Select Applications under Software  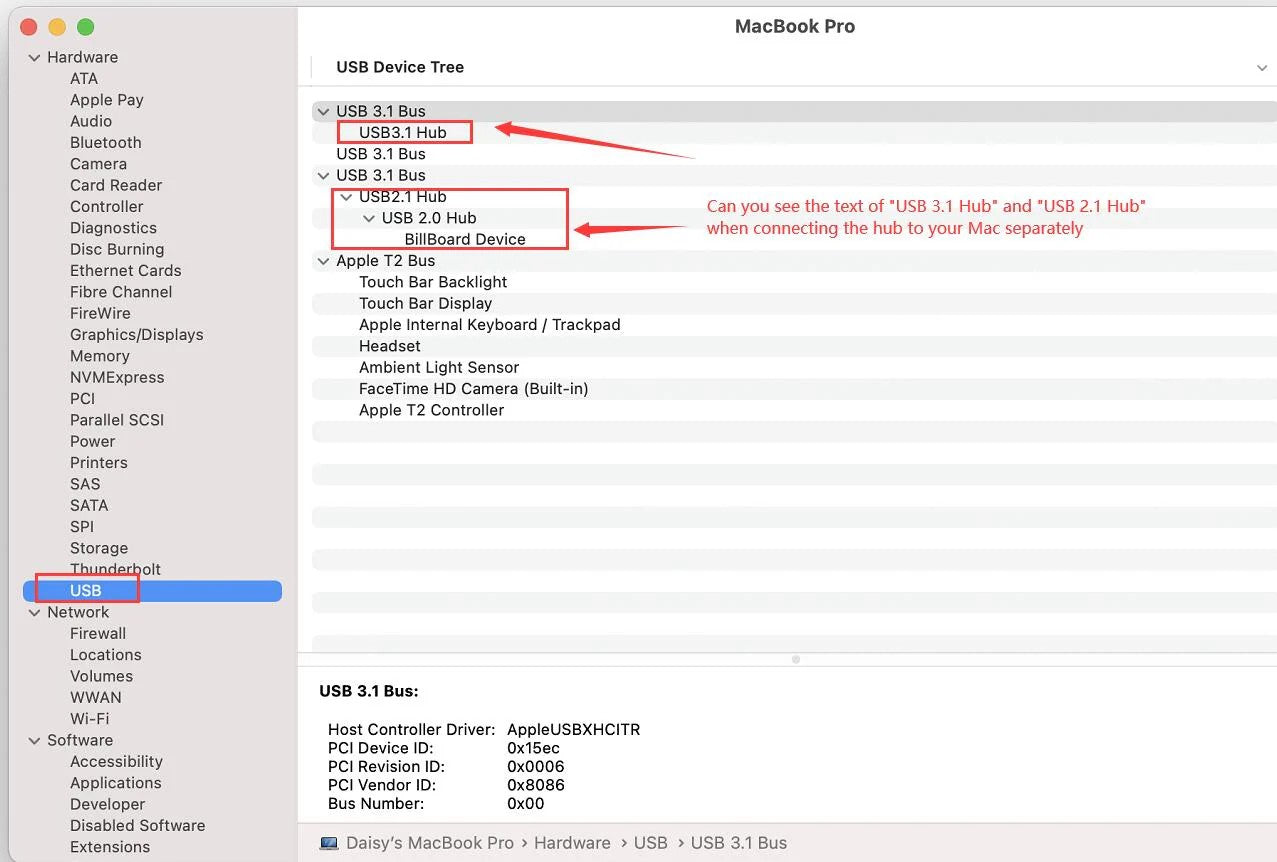coord(115,782)
